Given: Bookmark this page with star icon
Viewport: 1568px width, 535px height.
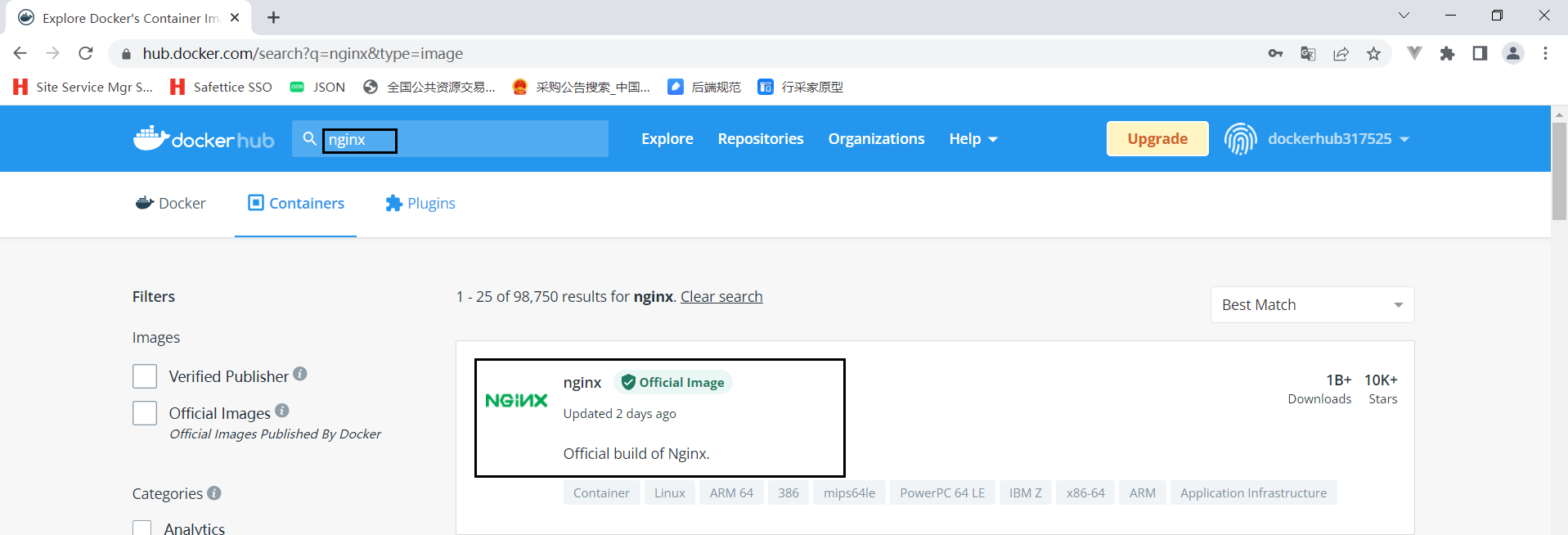Looking at the screenshot, I should [x=1373, y=54].
